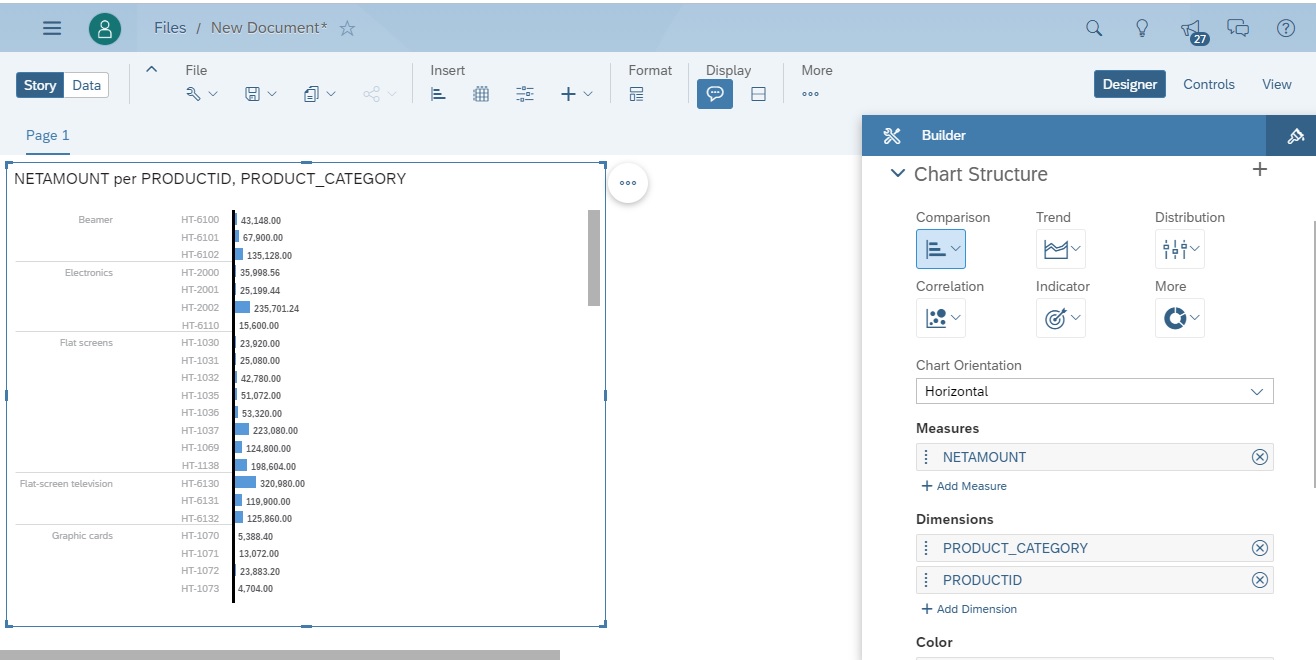Collapse the Chart Structure section
Screen dimensions: 1316x660
897,173
